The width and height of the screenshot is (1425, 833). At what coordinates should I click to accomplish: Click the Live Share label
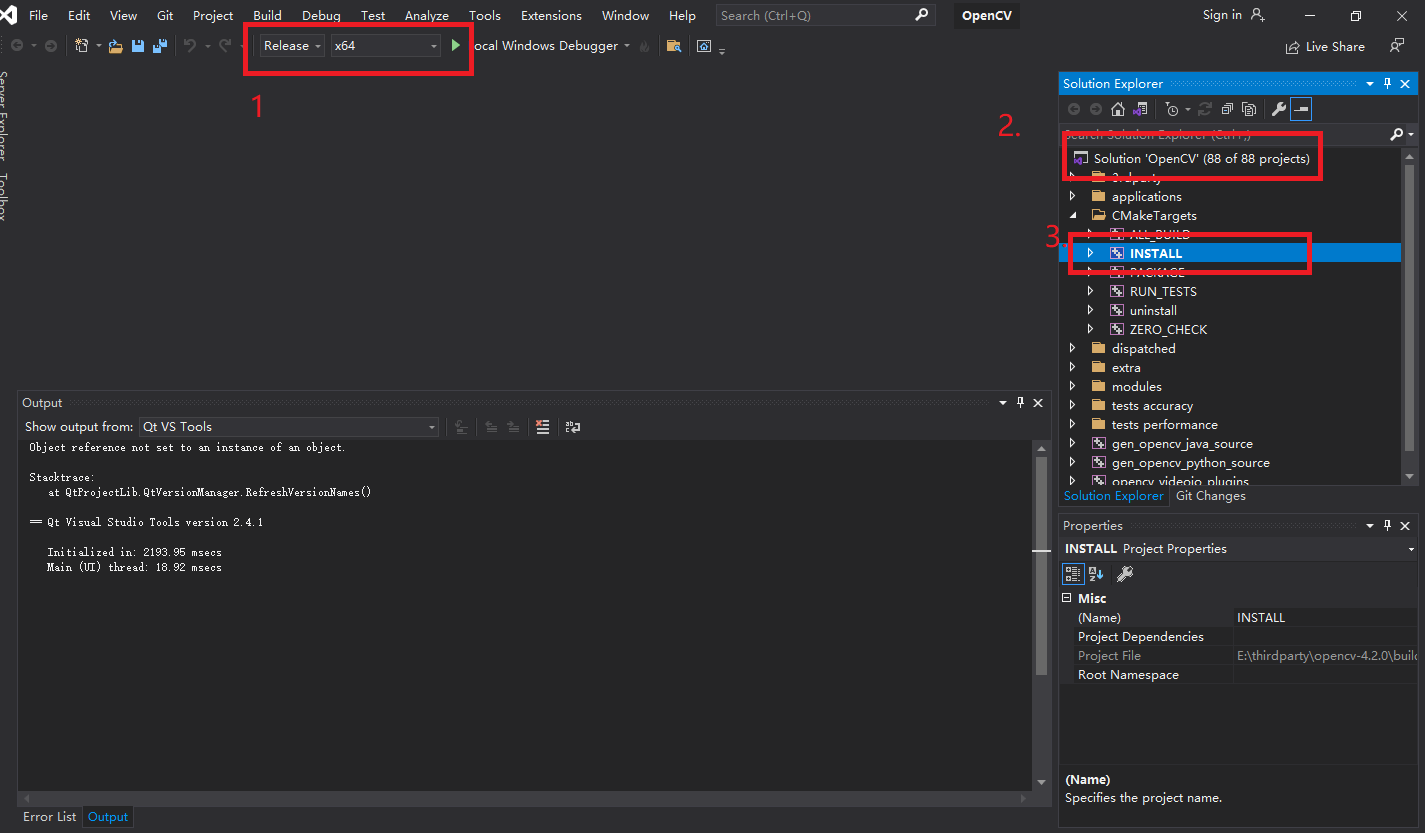point(1335,47)
